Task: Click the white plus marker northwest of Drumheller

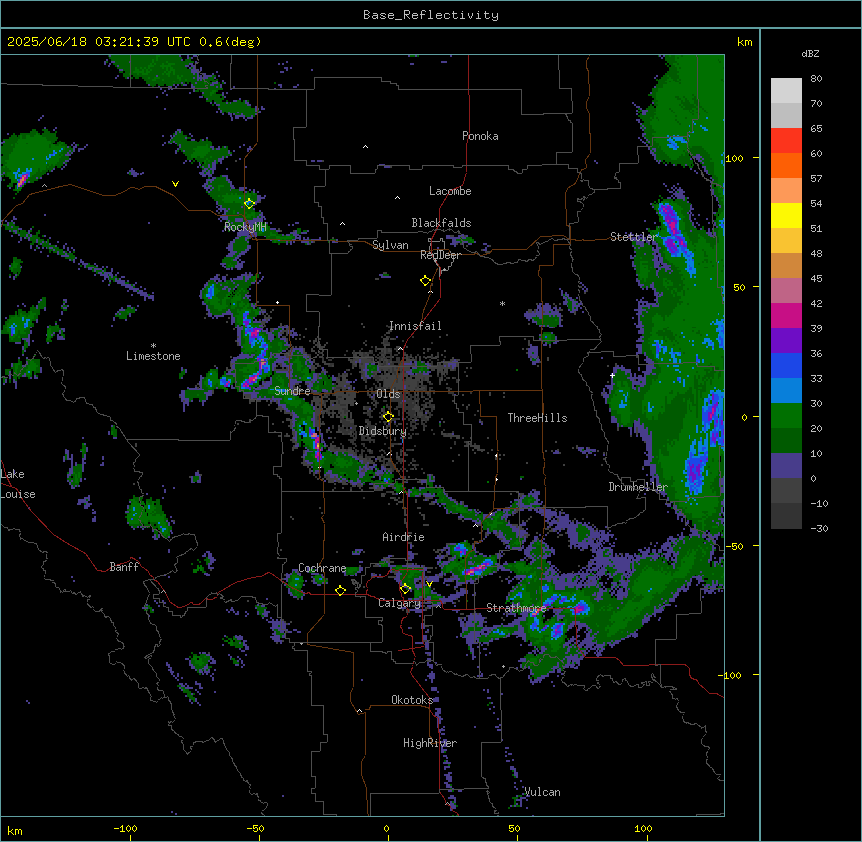Action: (x=612, y=375)
